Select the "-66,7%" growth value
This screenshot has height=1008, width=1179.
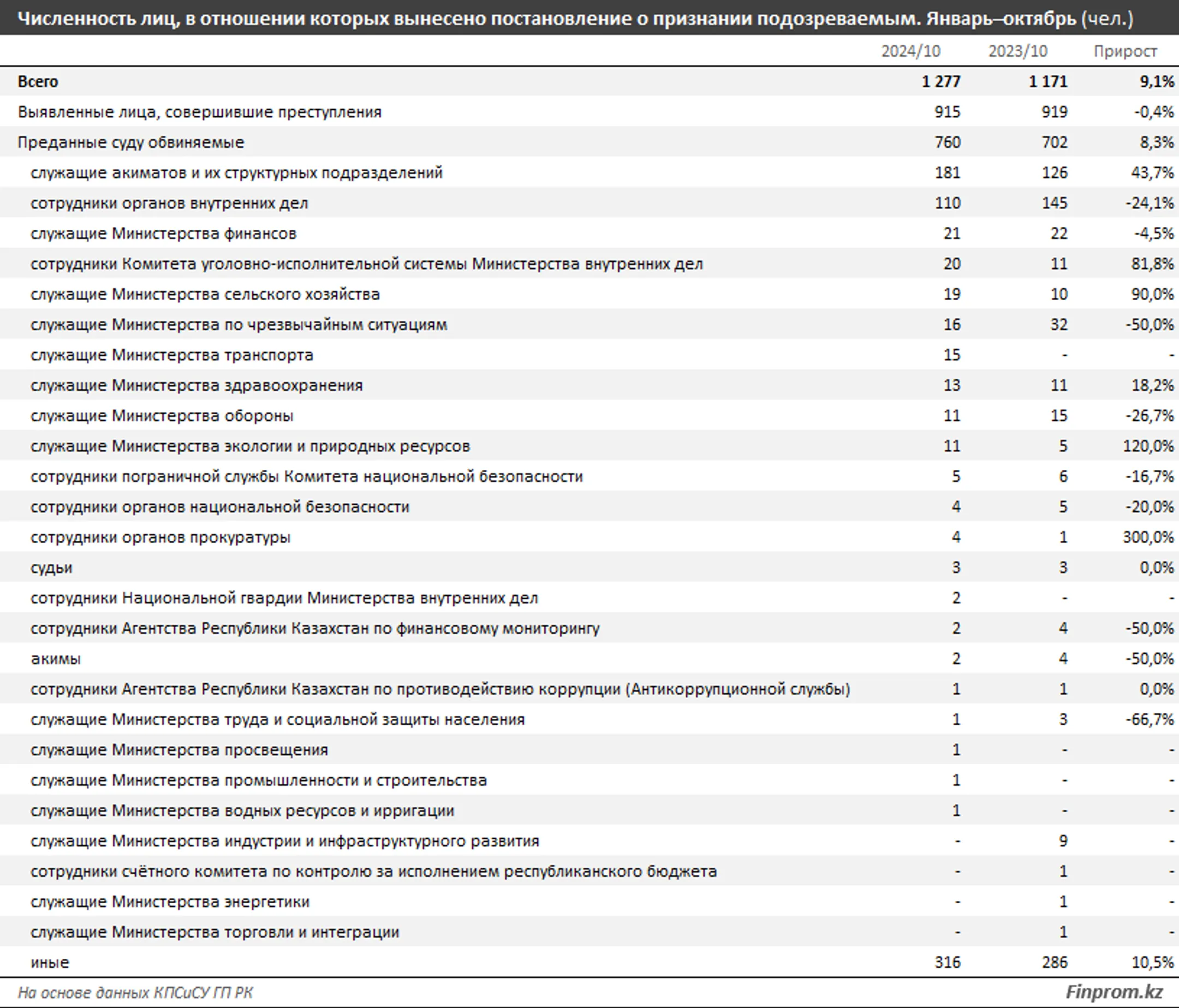coord(1150,720)
